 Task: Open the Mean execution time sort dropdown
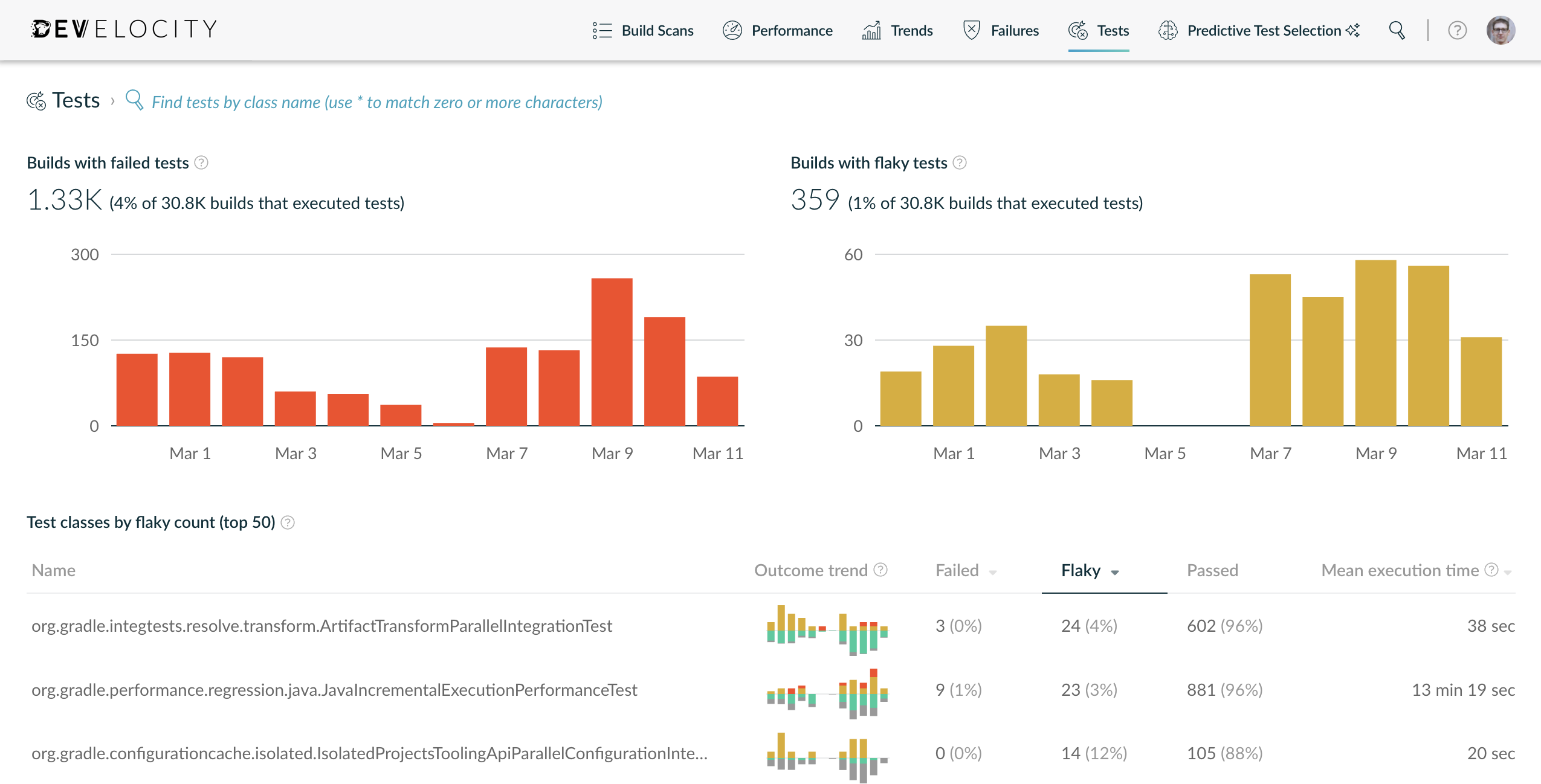click(1507, 572)
